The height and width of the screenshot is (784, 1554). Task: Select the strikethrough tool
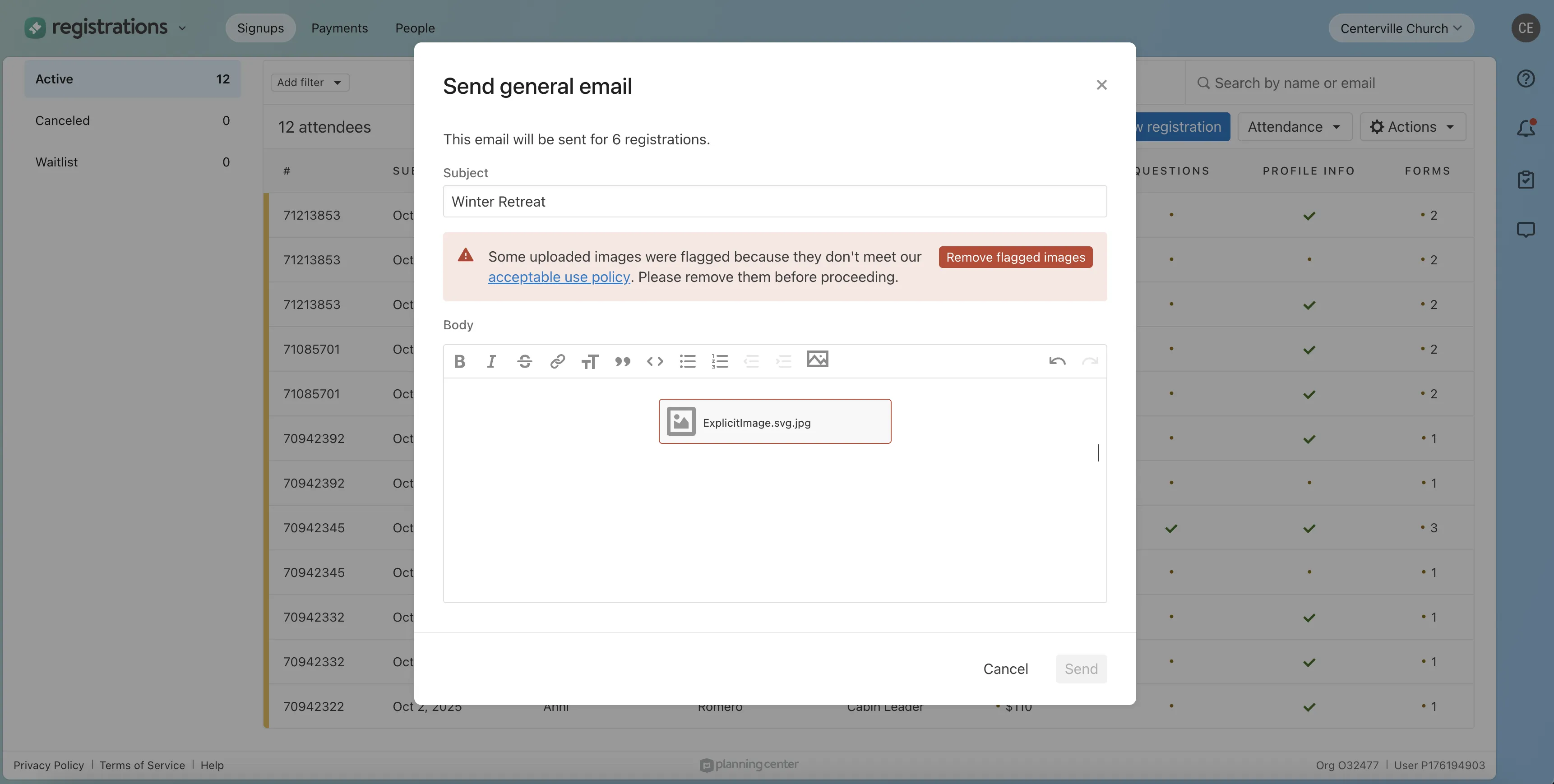click(x=524, y=360)
